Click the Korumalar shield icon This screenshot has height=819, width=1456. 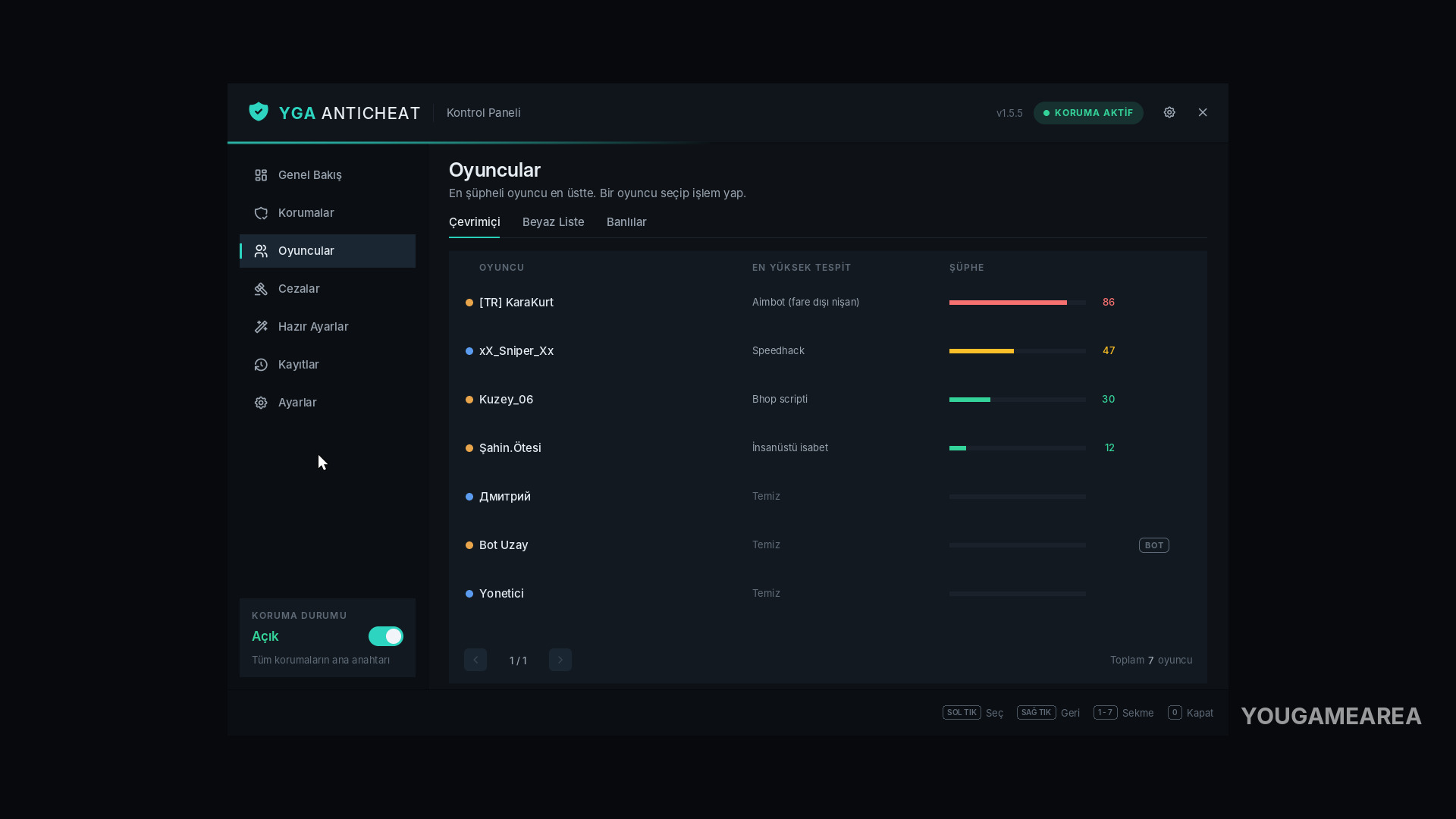point(261,213)
